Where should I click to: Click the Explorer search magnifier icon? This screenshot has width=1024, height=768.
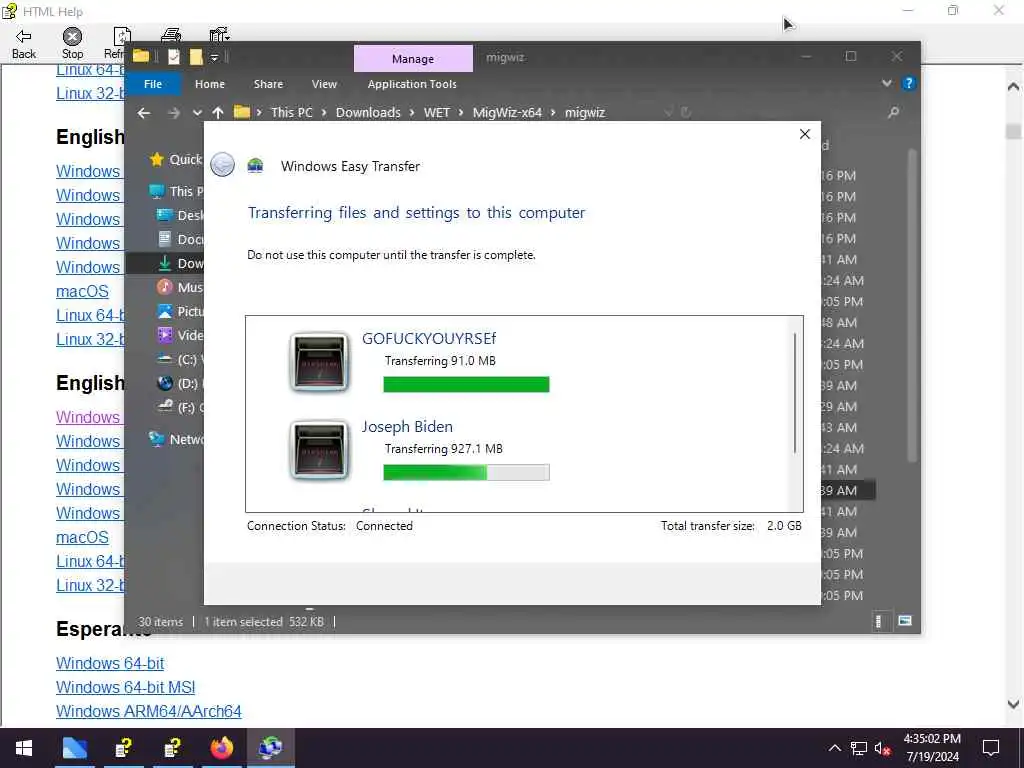point(893,112)
